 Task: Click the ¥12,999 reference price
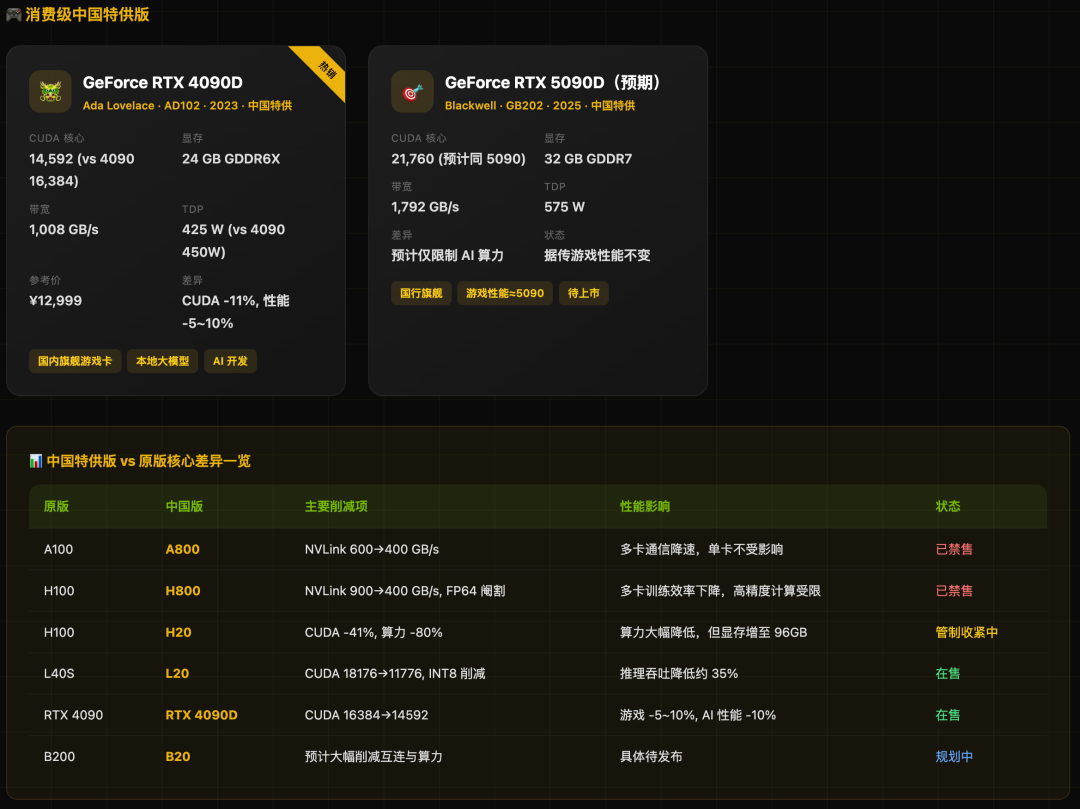[x=55, y=300]
